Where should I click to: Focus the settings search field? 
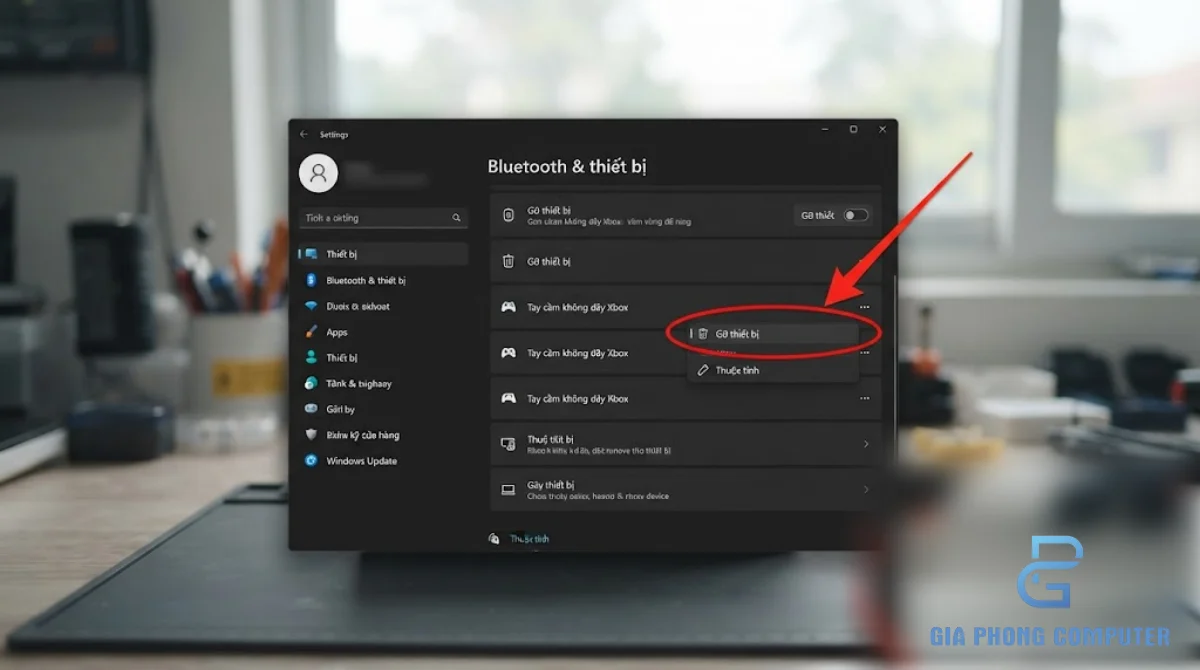click(x=384, y=218)
